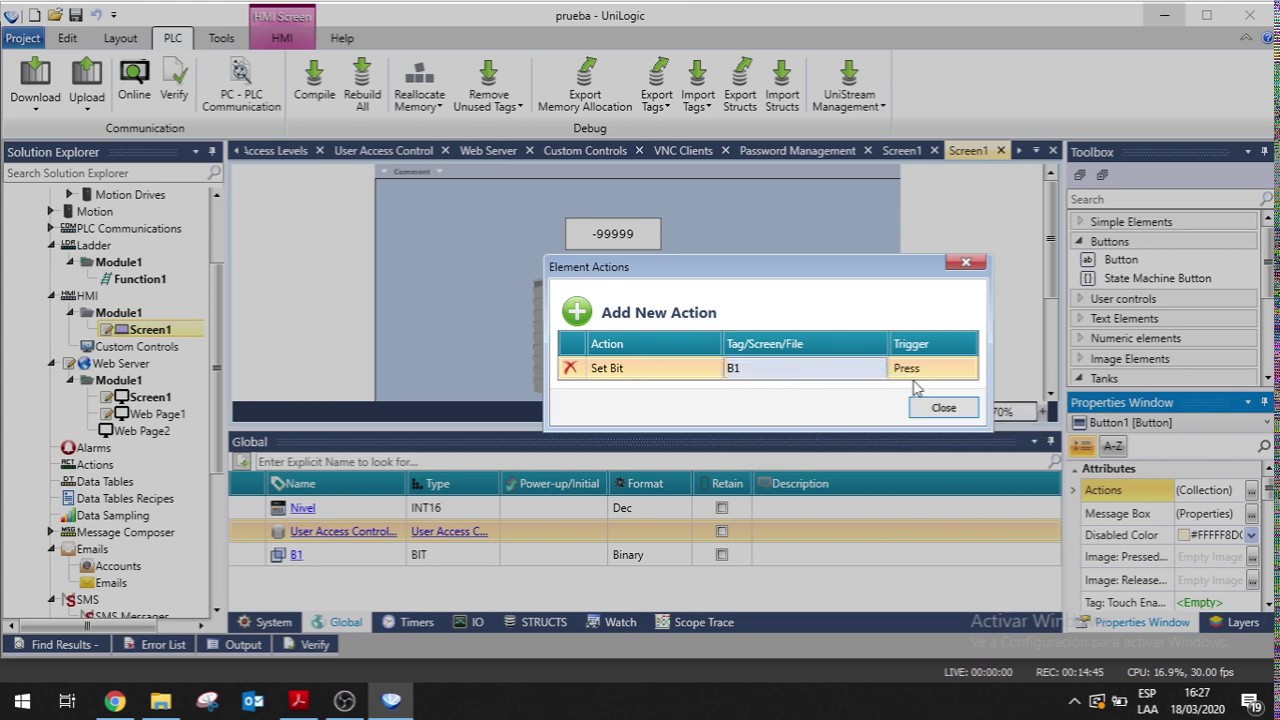Switch to the Layout ribbon tab
1280x720 pixels.
[x=120, y=38]
